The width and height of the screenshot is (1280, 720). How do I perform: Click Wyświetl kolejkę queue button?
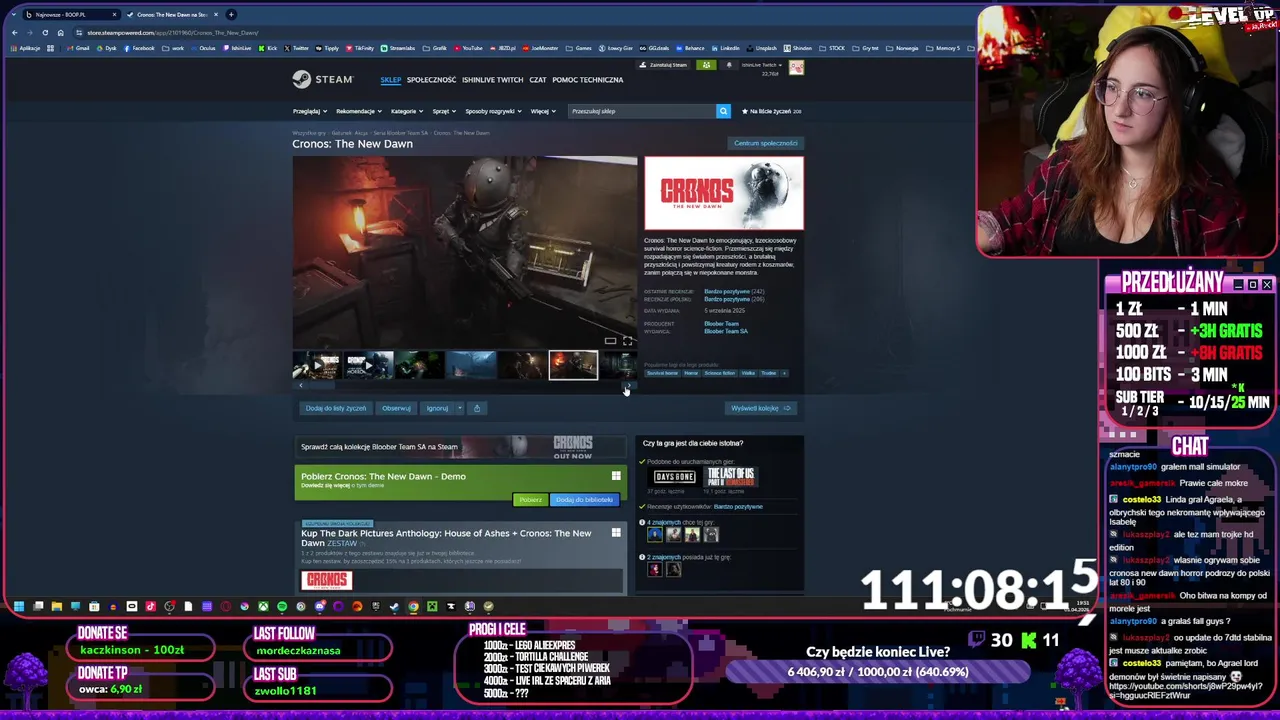(761, 408)
